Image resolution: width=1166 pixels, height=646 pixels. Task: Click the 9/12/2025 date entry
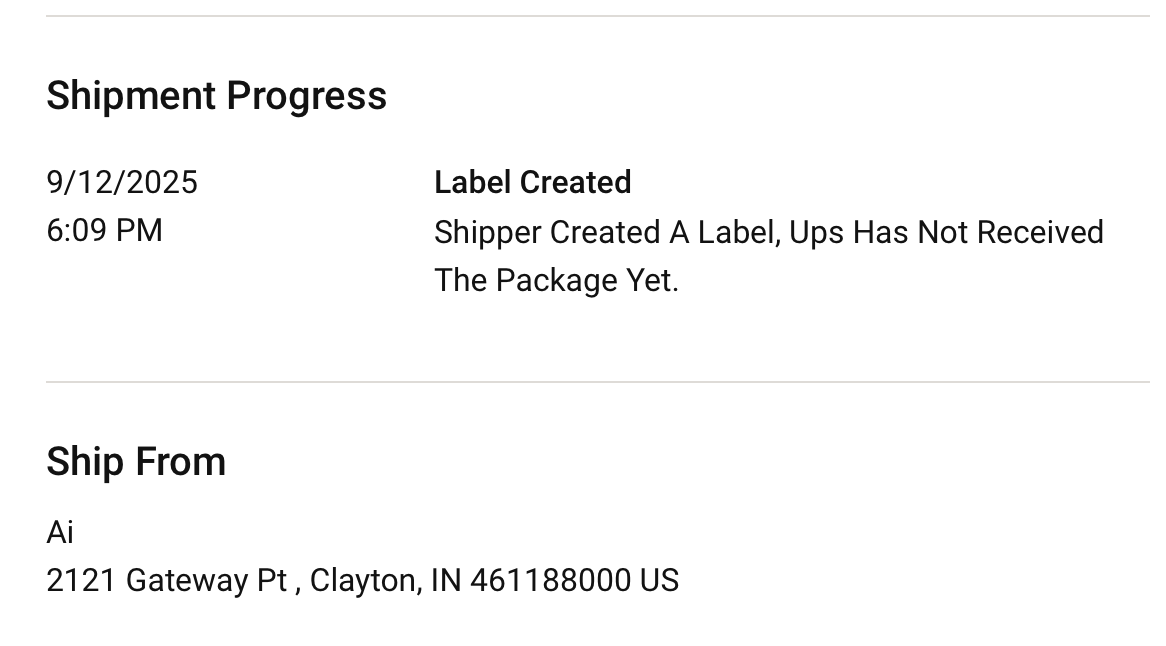[x=122, y=183]
